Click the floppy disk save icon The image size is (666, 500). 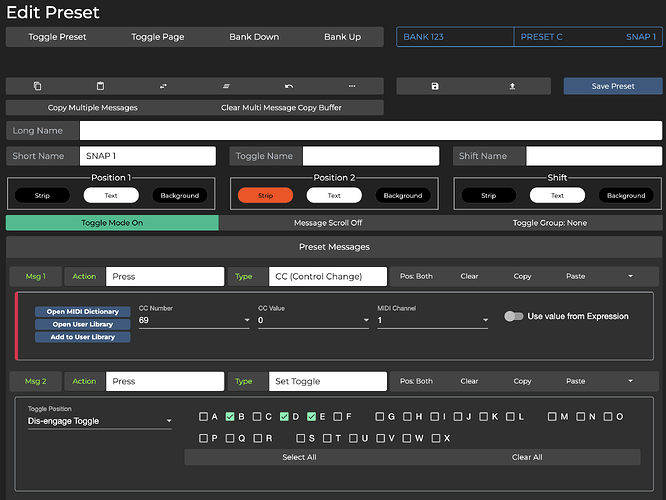coord(435,86)
